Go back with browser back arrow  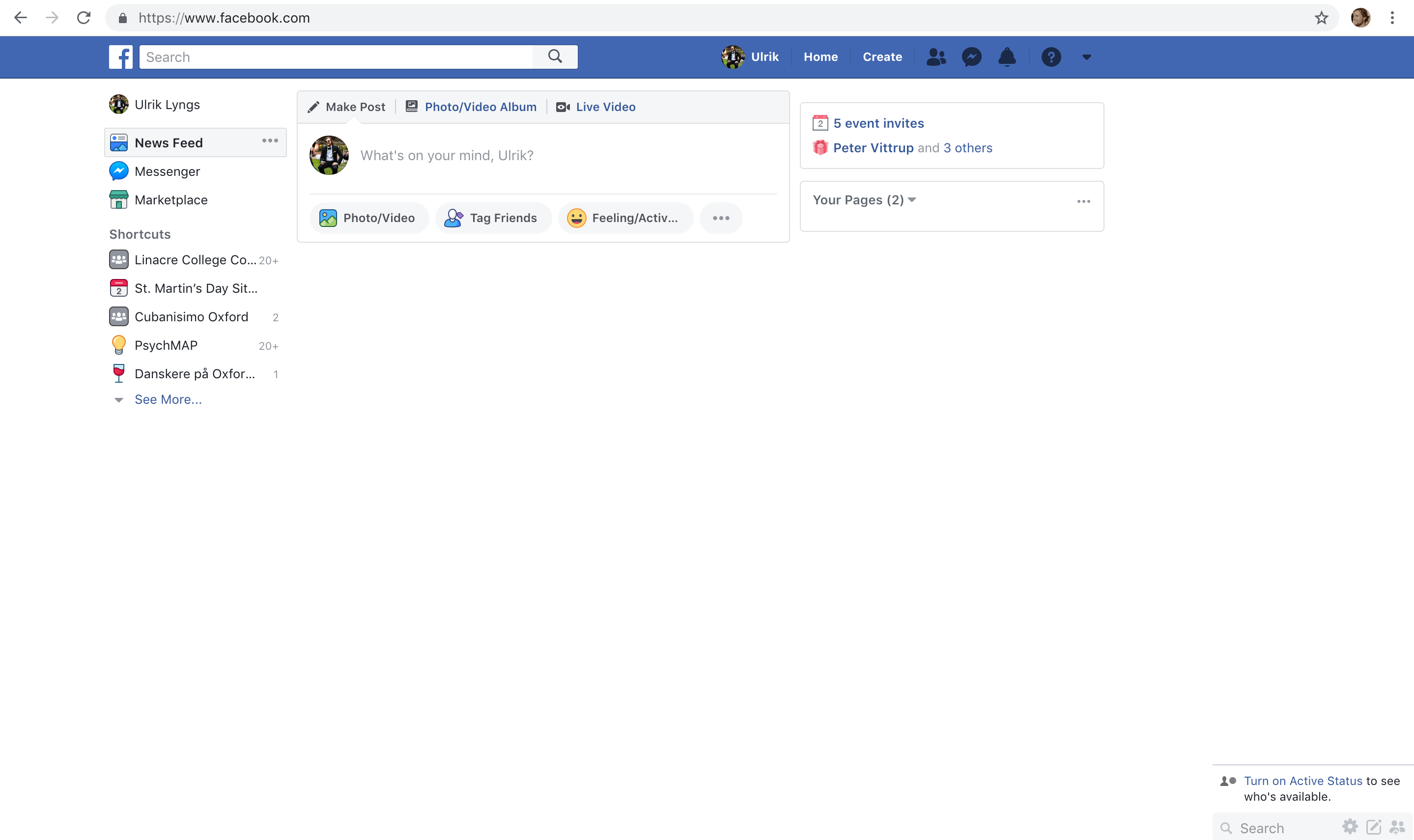coord(20,18)
